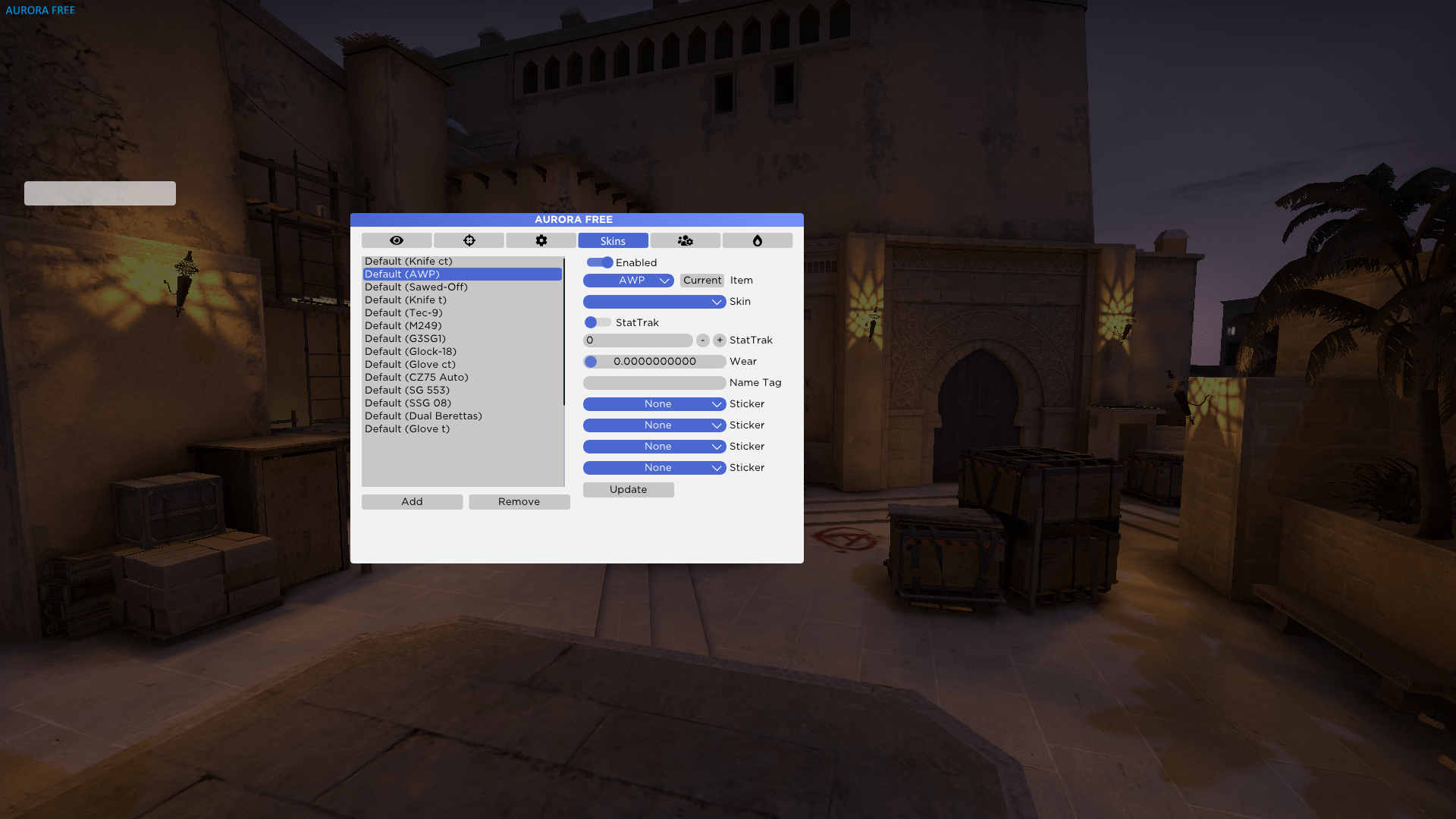The height and width of the screenshot is (819, 1456).
Task: Open the settings gear tab
Action: [x=541, y=240]
